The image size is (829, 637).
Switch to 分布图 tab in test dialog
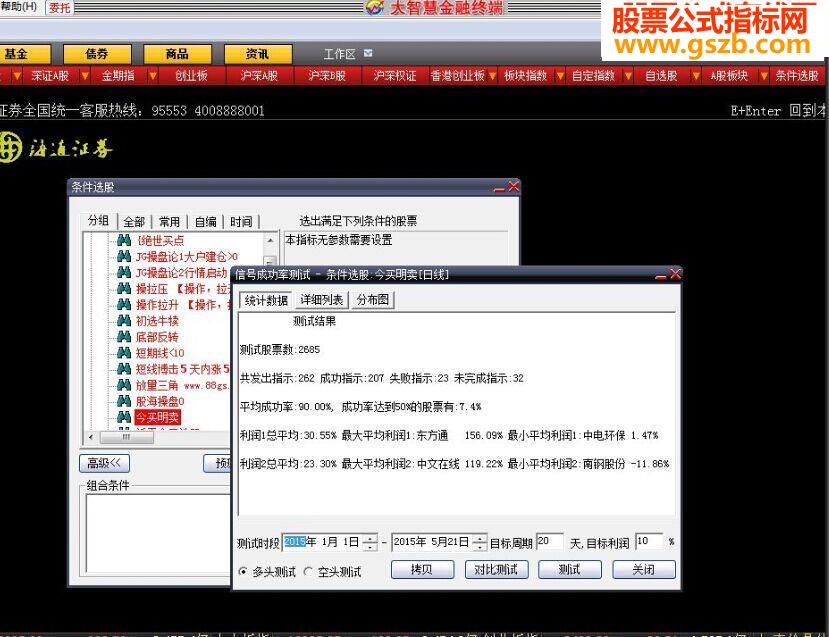pos(373,300)
